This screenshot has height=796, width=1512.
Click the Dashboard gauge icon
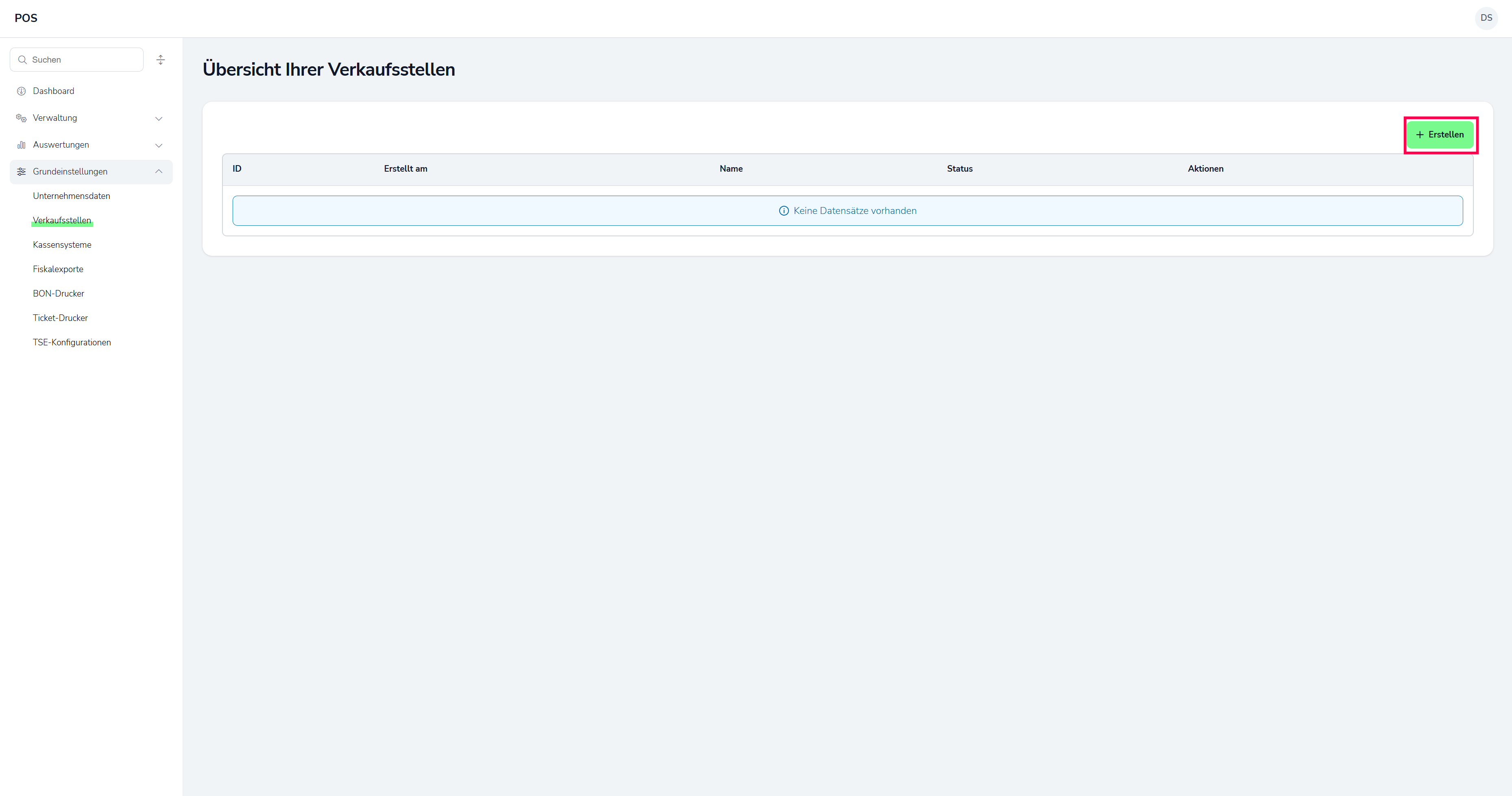point(22,91)
